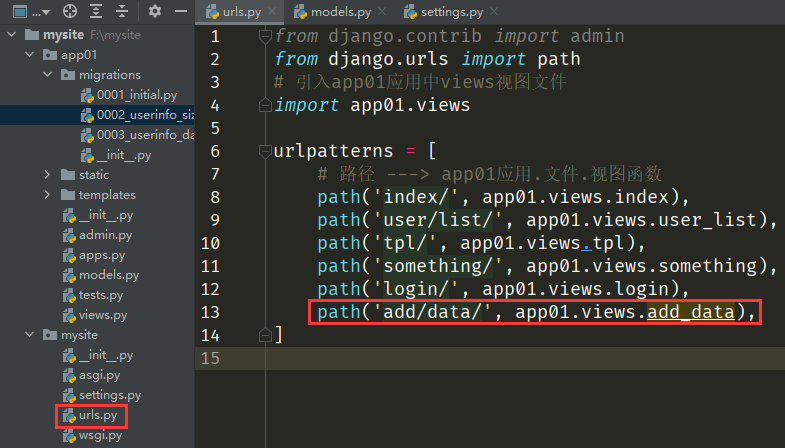Fold the imports at line 1
Viewport: 785px width, 448px height.
(x=265, y=36)
